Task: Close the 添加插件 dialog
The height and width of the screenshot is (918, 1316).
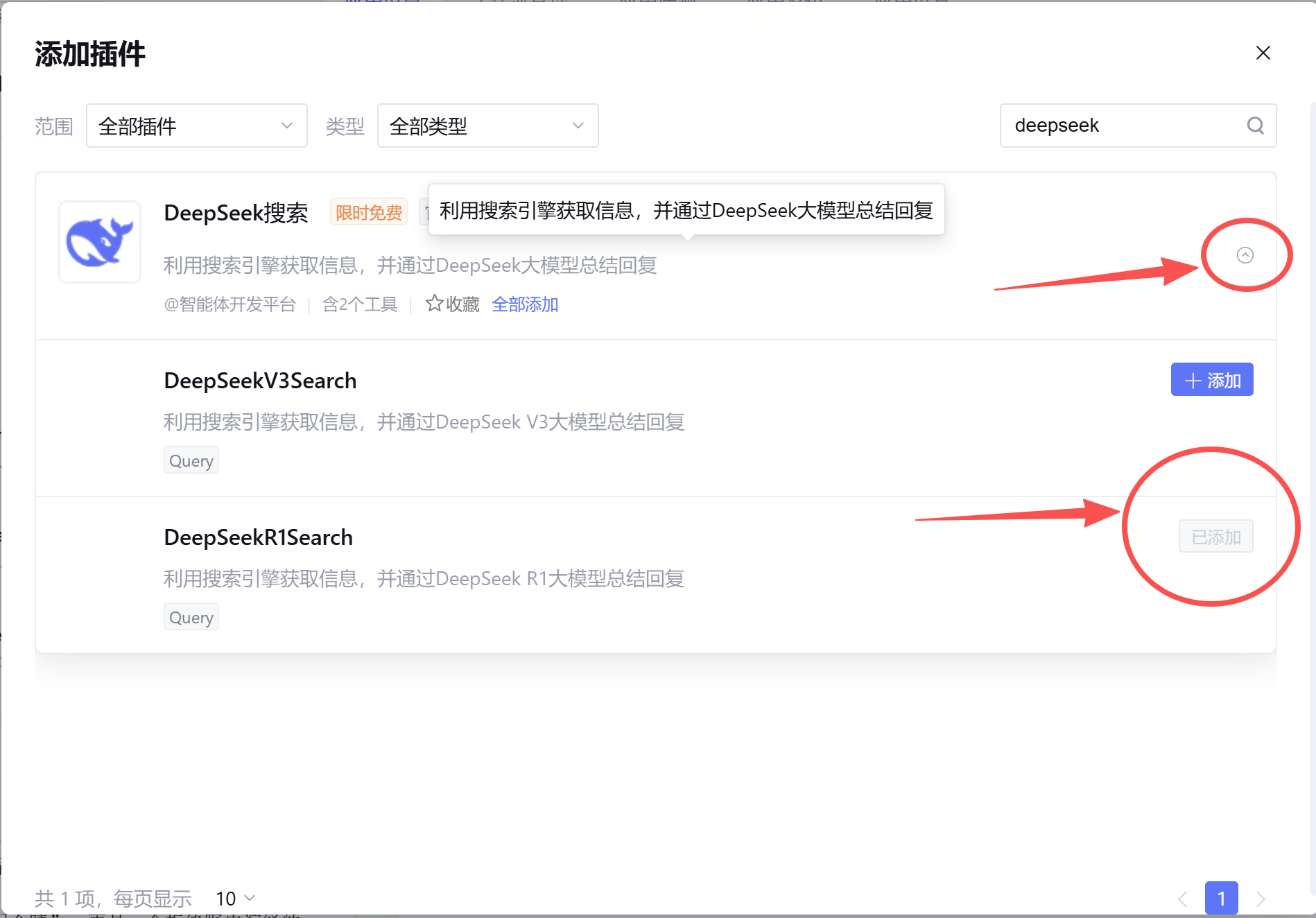Action: coord(1263,53)
